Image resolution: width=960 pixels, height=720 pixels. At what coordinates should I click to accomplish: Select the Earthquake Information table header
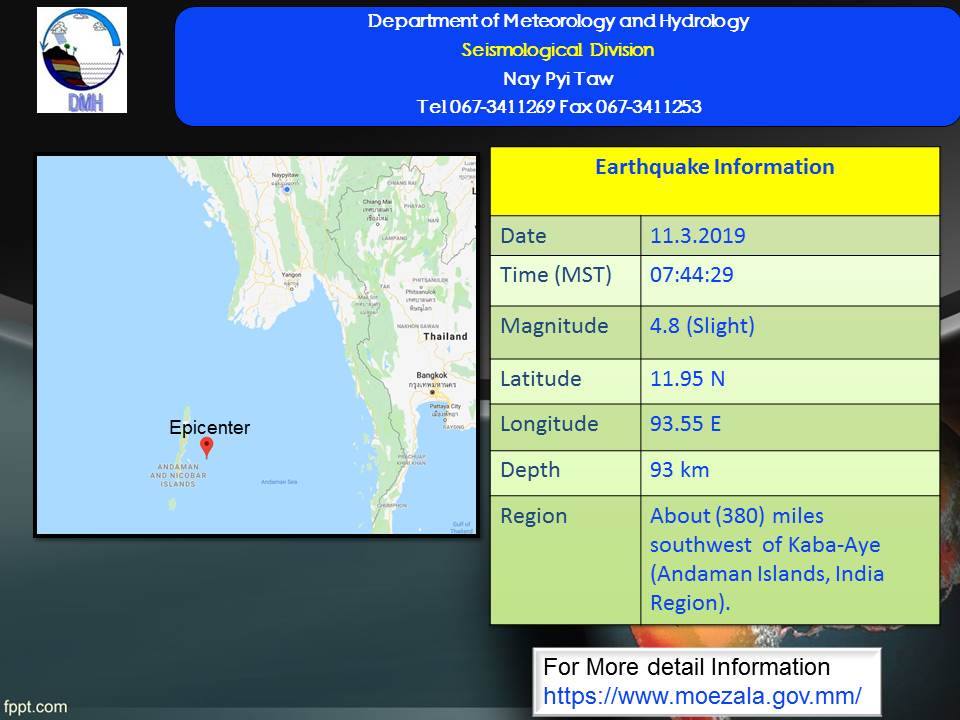(x=714, y=167)
